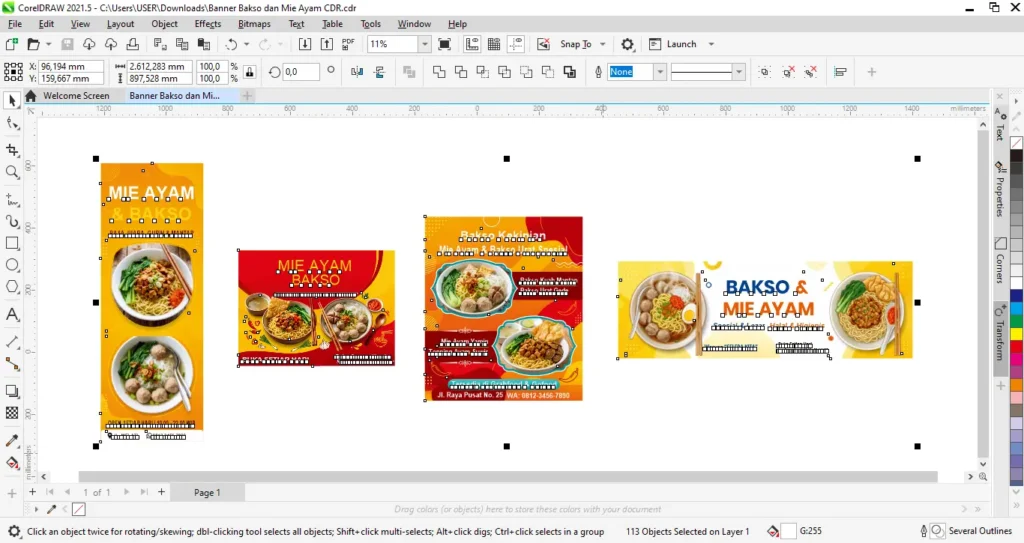Click the Print icon

[x=133, y=44]
